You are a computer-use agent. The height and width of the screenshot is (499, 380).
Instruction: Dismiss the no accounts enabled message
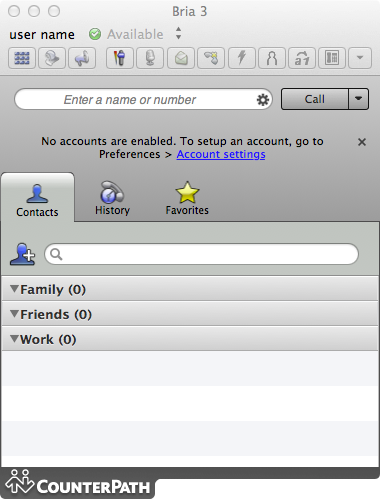(362, 142)
